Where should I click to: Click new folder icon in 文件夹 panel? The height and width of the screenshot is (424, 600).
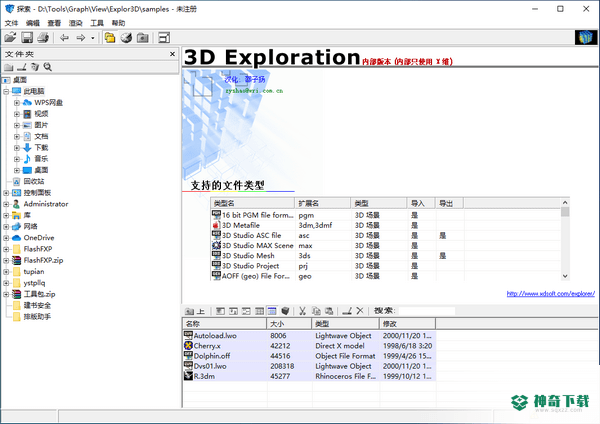pos(9,67)
